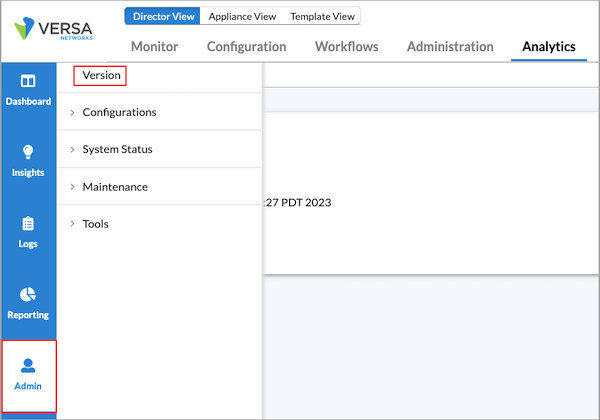Open Logs via the clipboard icon
The height and width of the screenshot is (420, 600).
click(x=28, y=224)
